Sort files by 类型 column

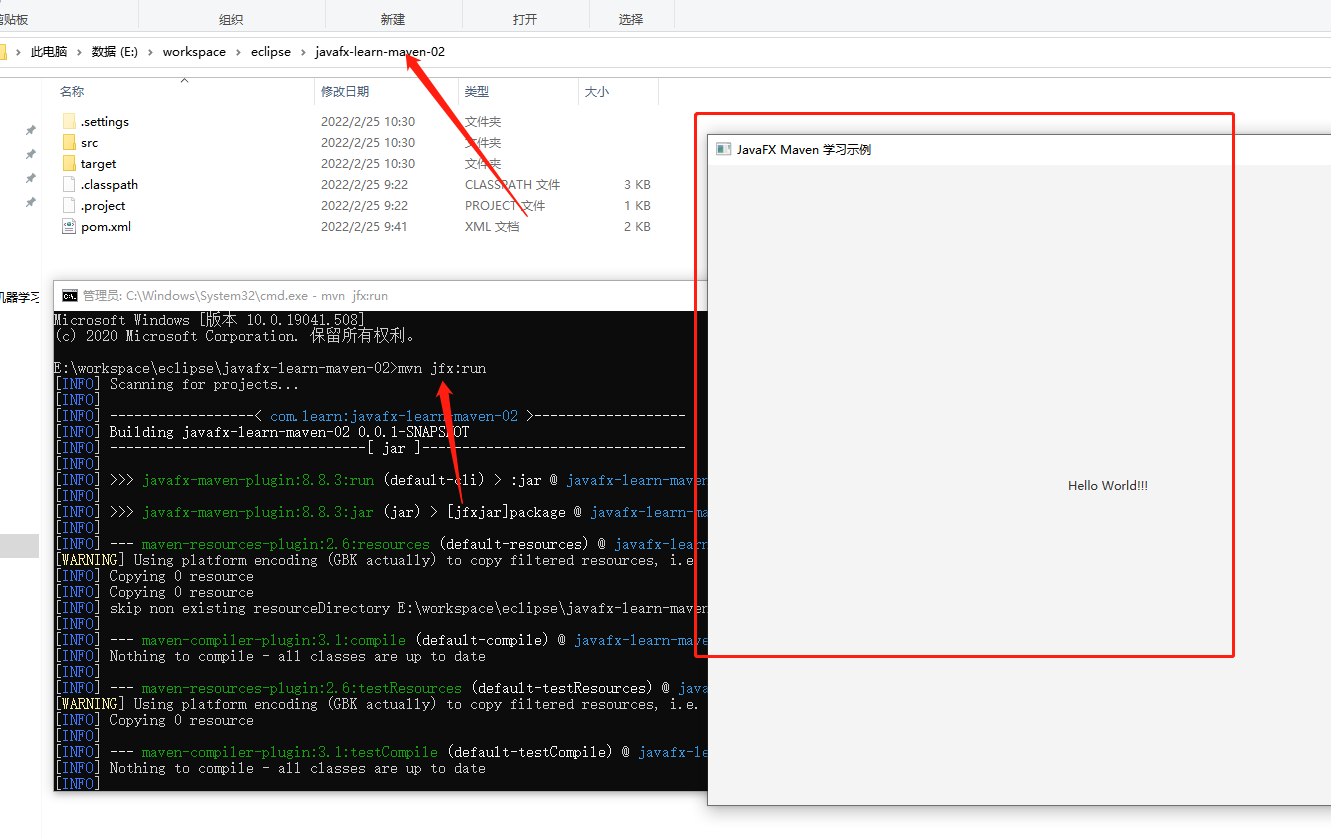click(x=477, y=92)
